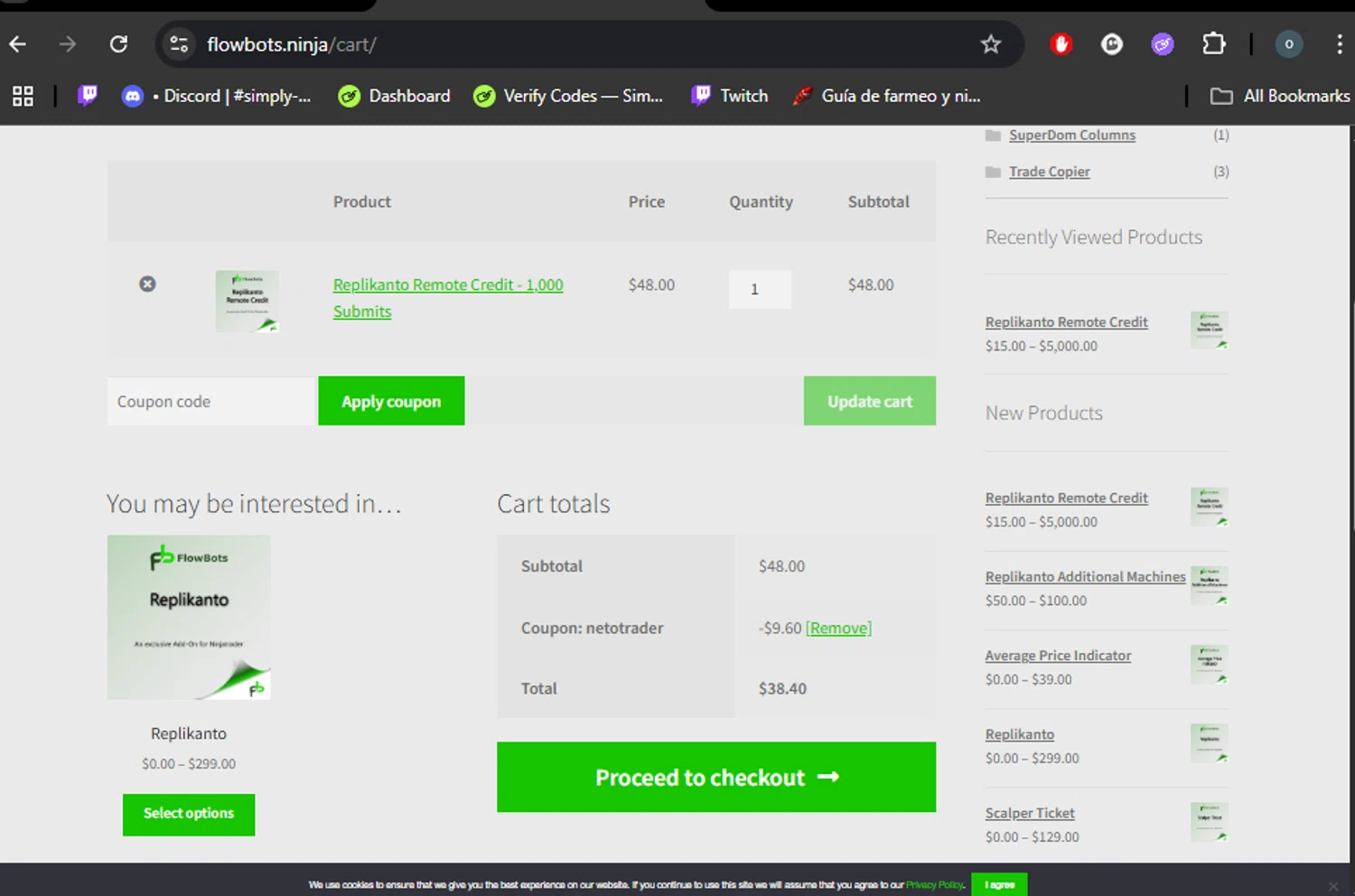Dismiss the cookie bar with the X

(1332, 886)
